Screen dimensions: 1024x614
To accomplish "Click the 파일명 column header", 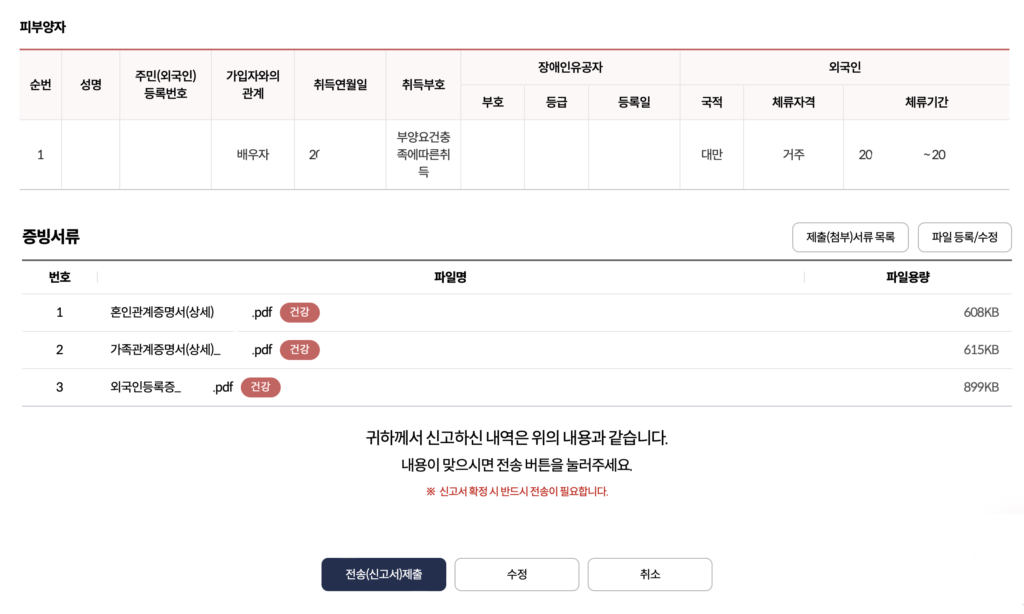I will (450, 277).
